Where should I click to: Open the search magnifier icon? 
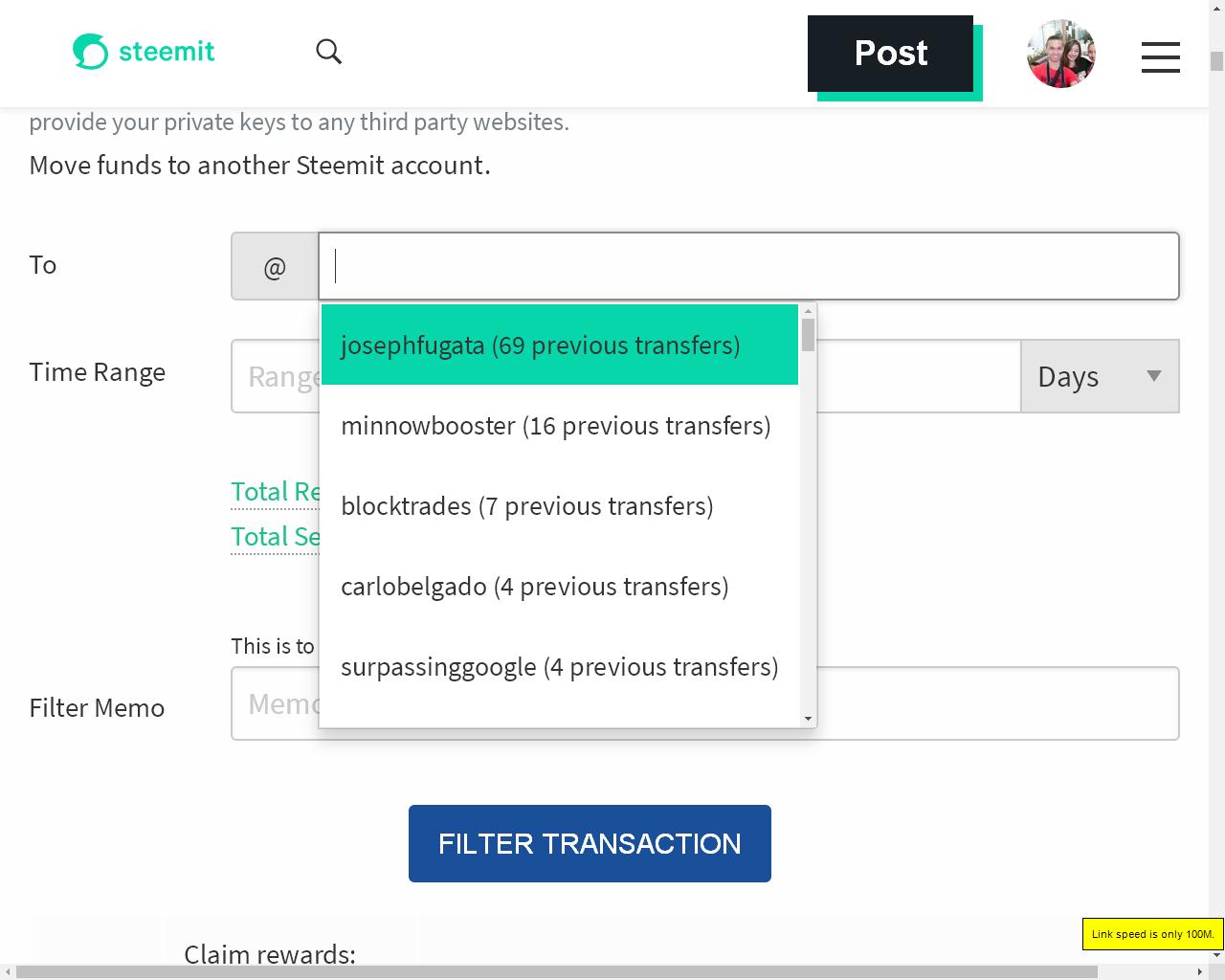tap(328, 52)
